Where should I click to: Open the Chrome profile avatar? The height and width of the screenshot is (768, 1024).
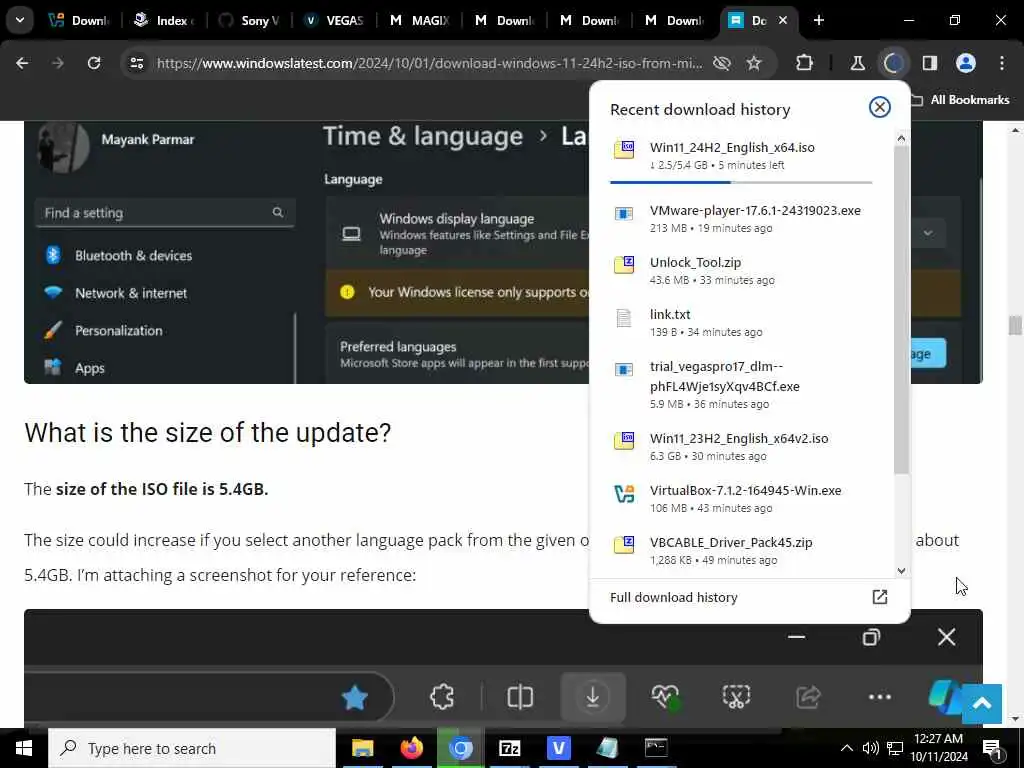[966, 63]
